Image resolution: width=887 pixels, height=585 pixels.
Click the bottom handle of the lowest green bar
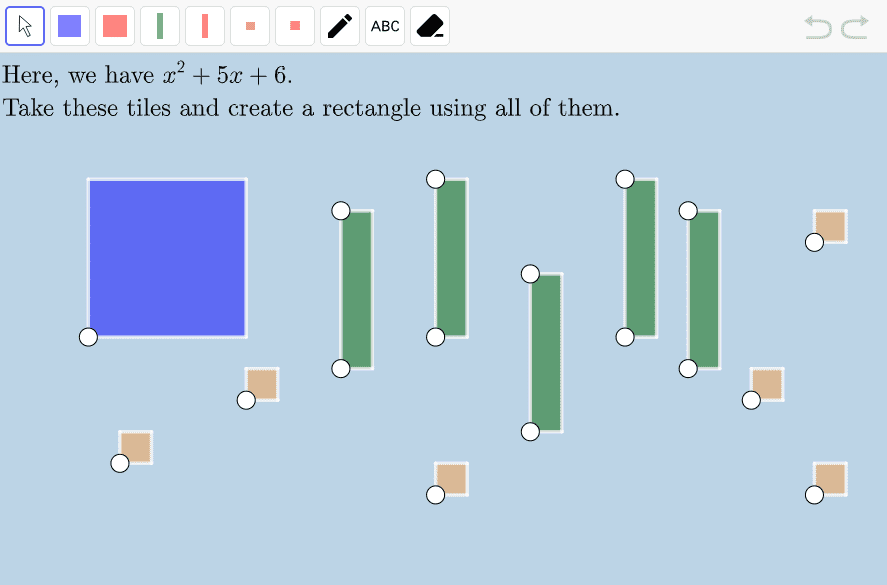pyautogui.click(x=530, y=432)
